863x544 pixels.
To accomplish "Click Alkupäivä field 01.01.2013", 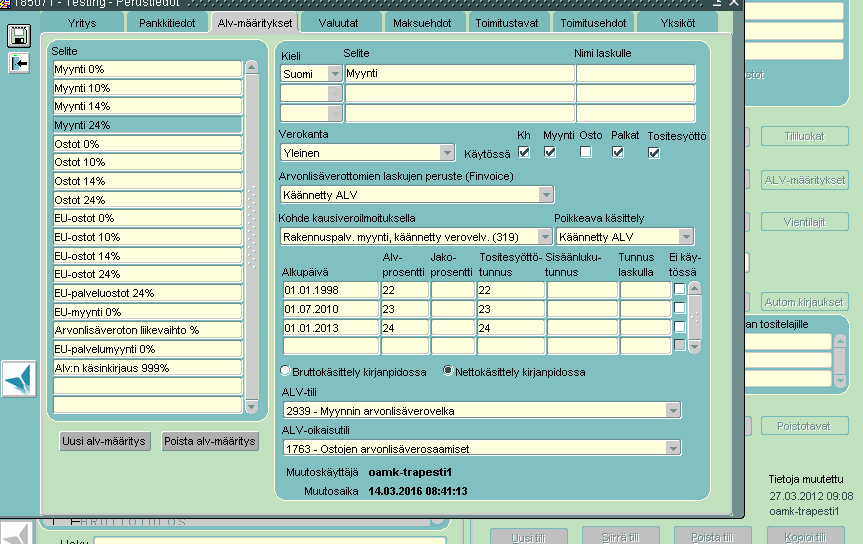I will [x=331, y=328].
